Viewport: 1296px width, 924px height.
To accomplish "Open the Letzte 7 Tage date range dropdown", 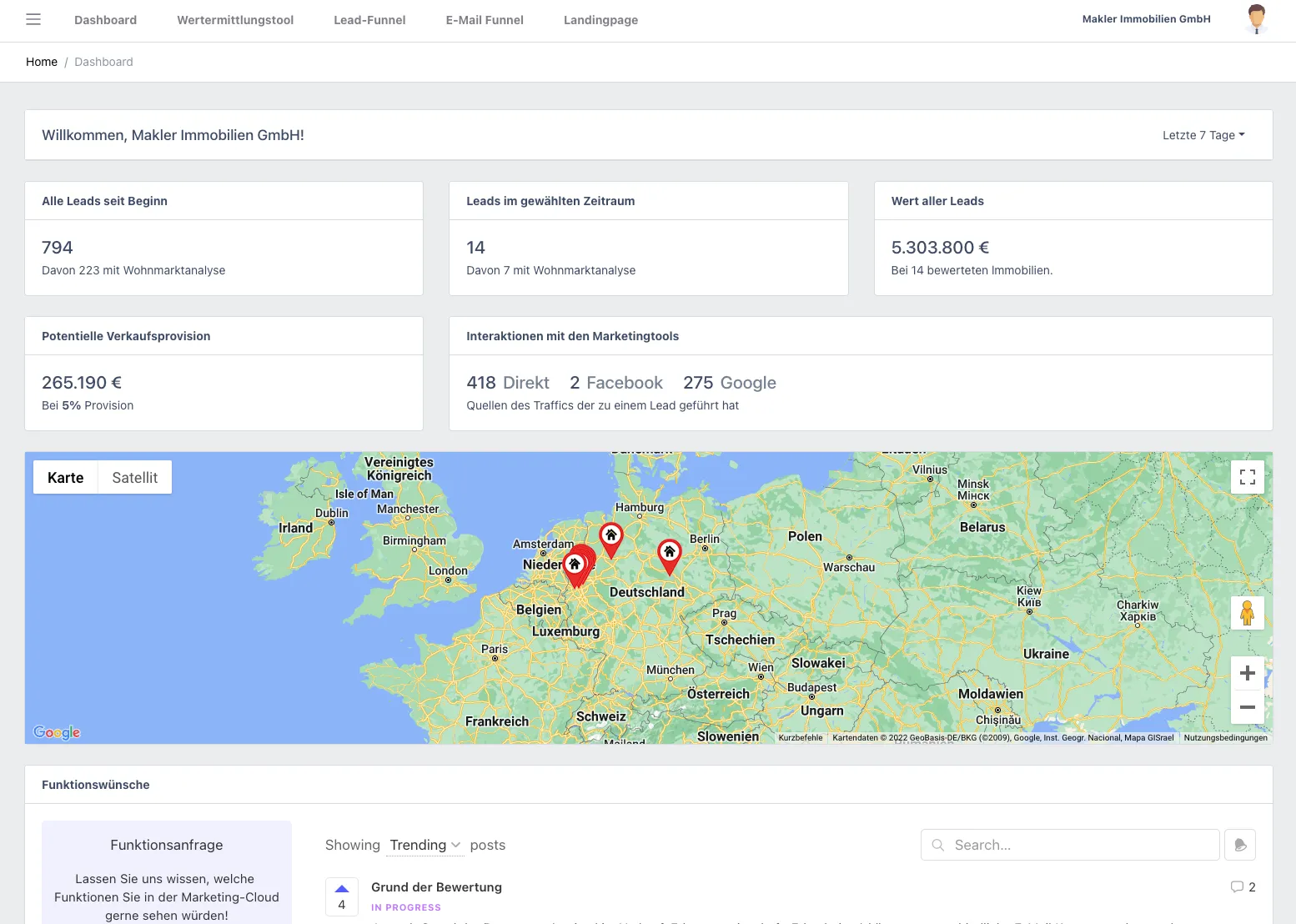I will 1202,134.
